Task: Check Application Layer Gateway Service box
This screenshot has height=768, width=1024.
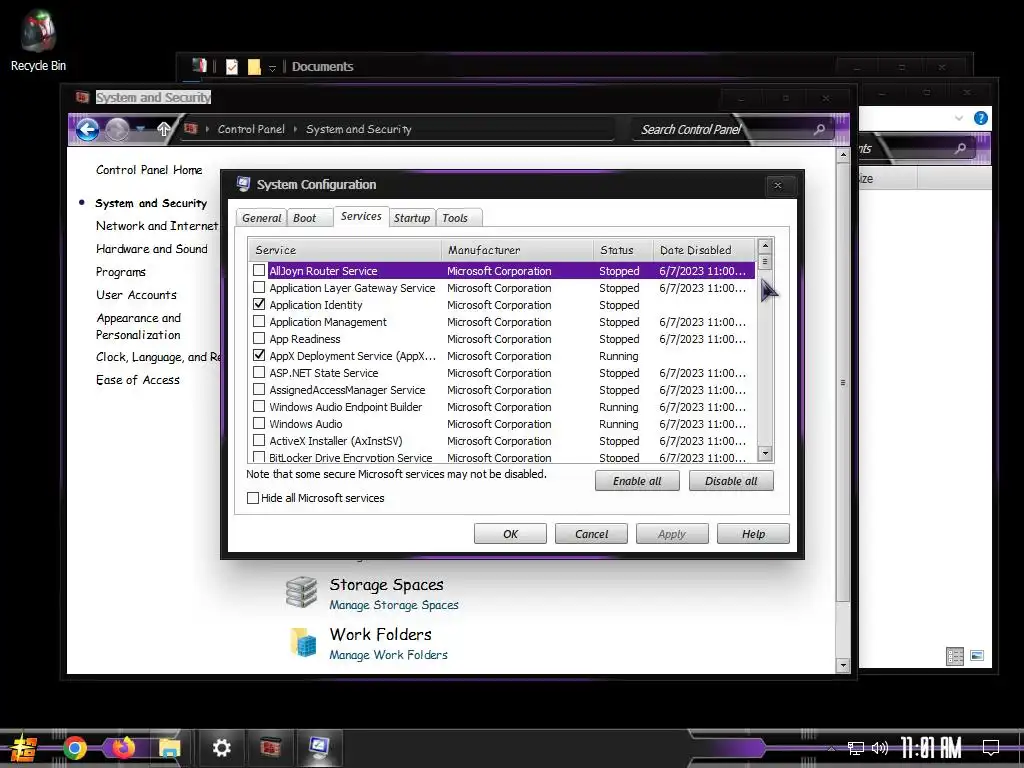Action: [x=259, y=287]
